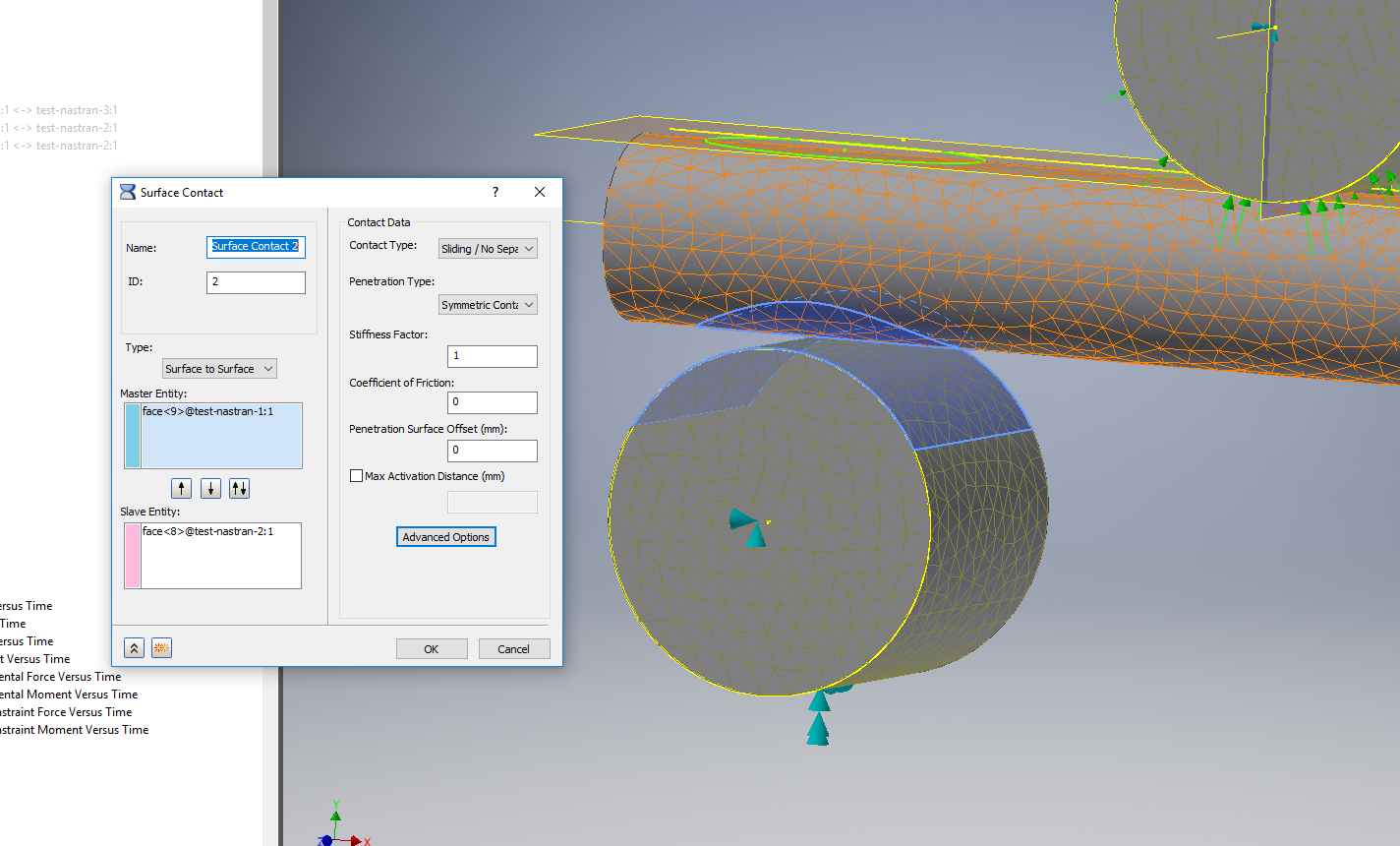Viewport: 1400px width, 846px height.
Task: Enable the Max Activation Distance checkbox
Action: point(356,475)
